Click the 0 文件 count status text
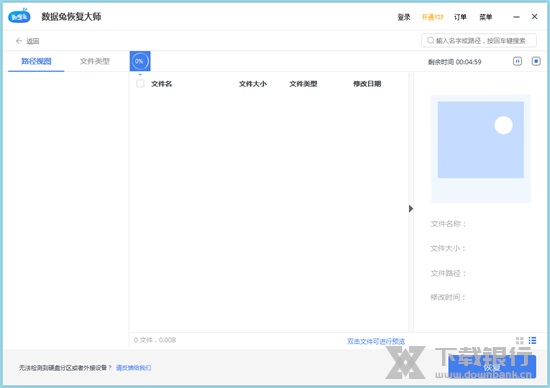The width and height of the screenshot is (550, 388). tap(155, 340)
